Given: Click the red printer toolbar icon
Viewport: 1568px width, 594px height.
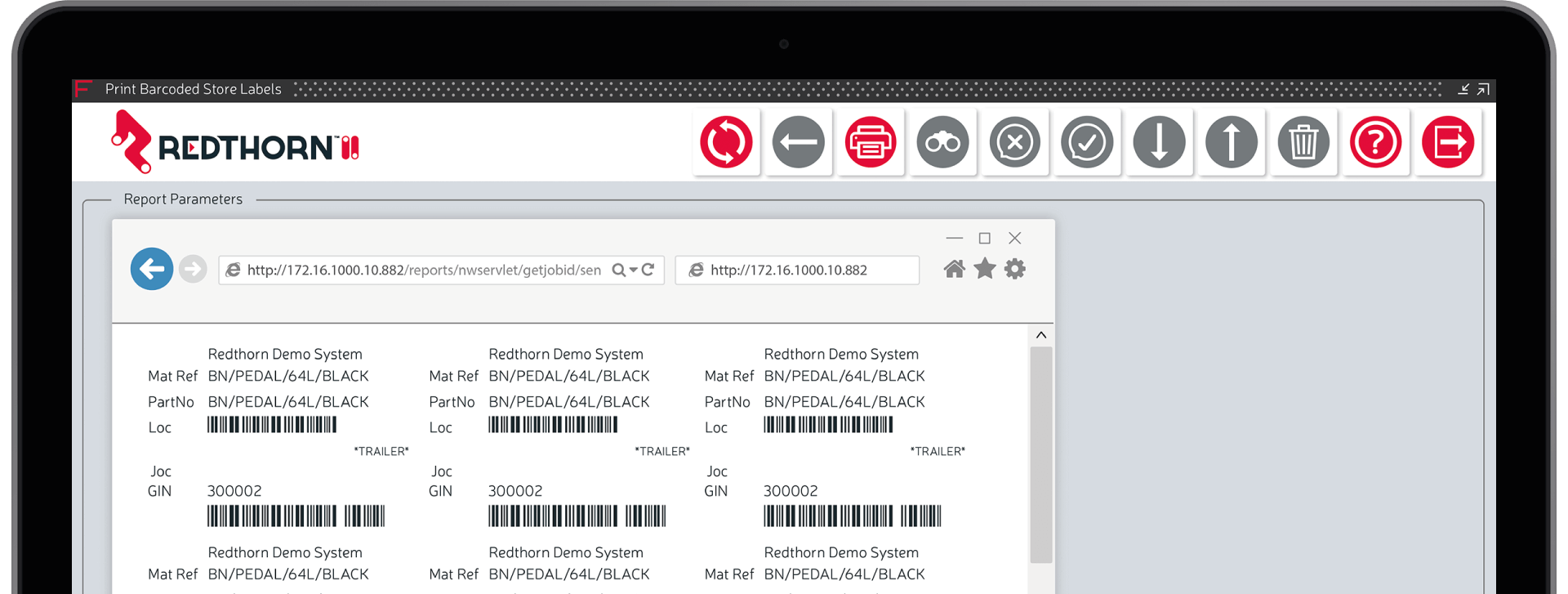Looking at the screenshot, I should point(871,142).
